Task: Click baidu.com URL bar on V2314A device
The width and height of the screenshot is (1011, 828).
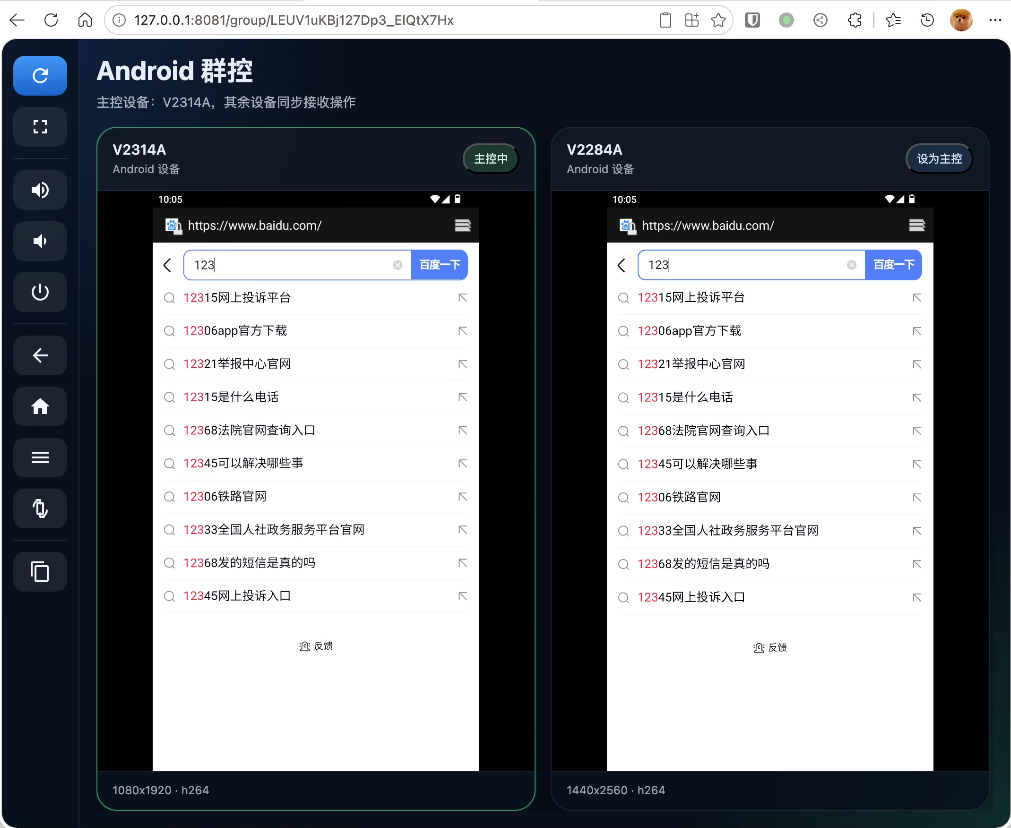Action: click(254, 226)
